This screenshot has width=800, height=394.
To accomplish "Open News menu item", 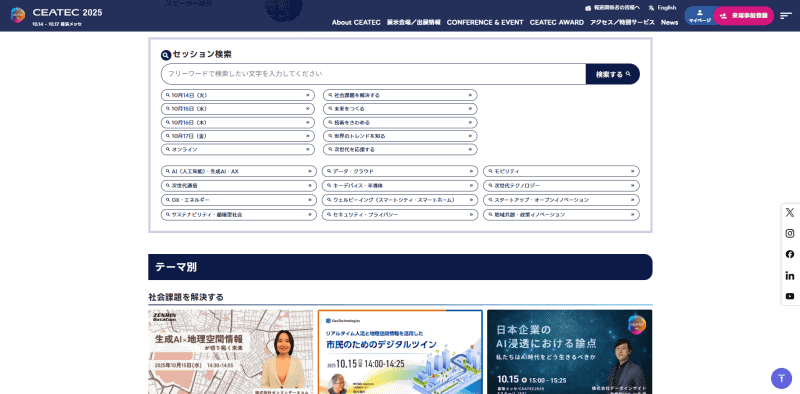I will coord(669,22).
